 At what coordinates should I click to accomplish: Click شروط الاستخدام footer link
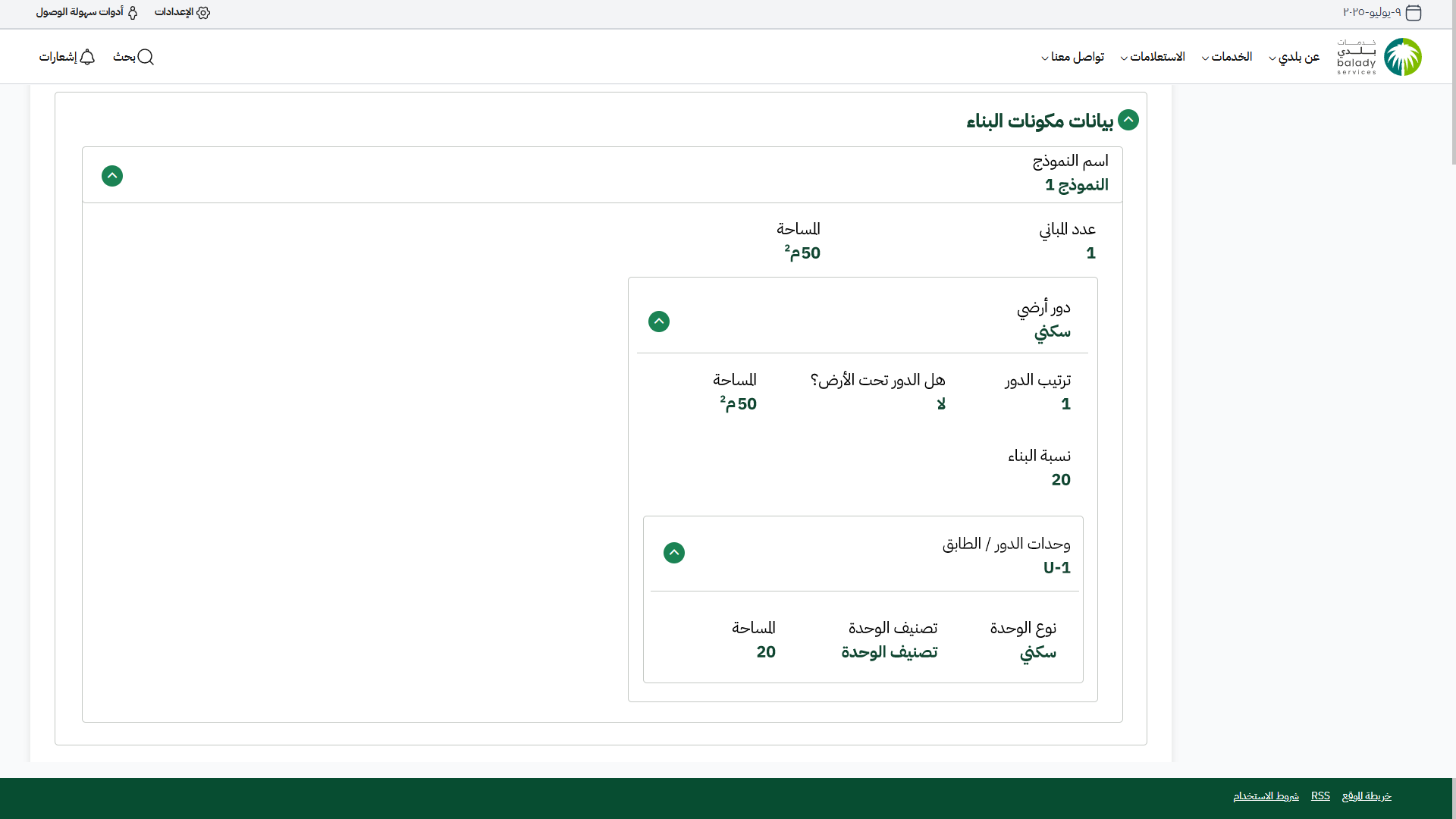click(x=1266, y=796)
